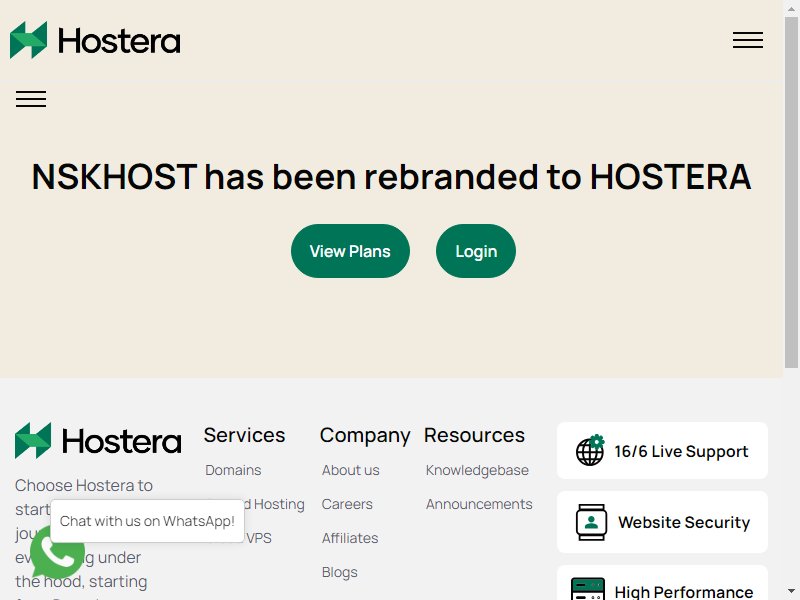Viewport: 800px width, 600px height.
Task: Click the Login button
Action: click(x=476, y=251)
